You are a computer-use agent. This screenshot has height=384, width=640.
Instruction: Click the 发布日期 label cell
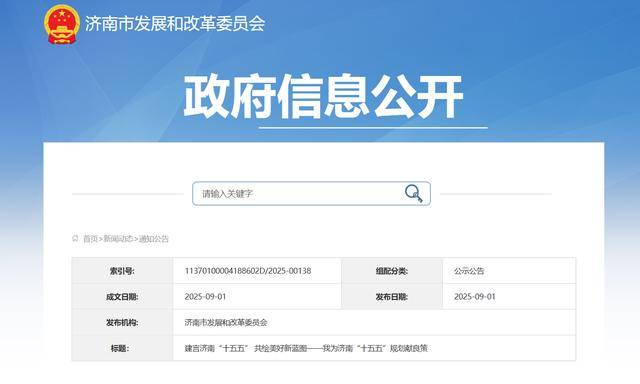pos(392,297)
